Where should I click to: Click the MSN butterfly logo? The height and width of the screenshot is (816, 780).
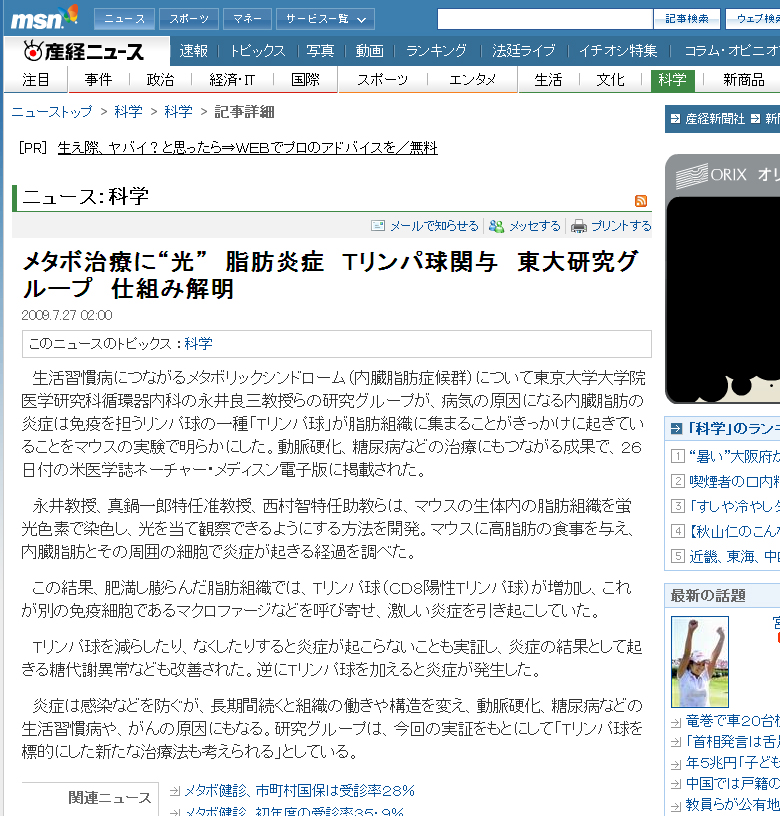pos(44,17)
